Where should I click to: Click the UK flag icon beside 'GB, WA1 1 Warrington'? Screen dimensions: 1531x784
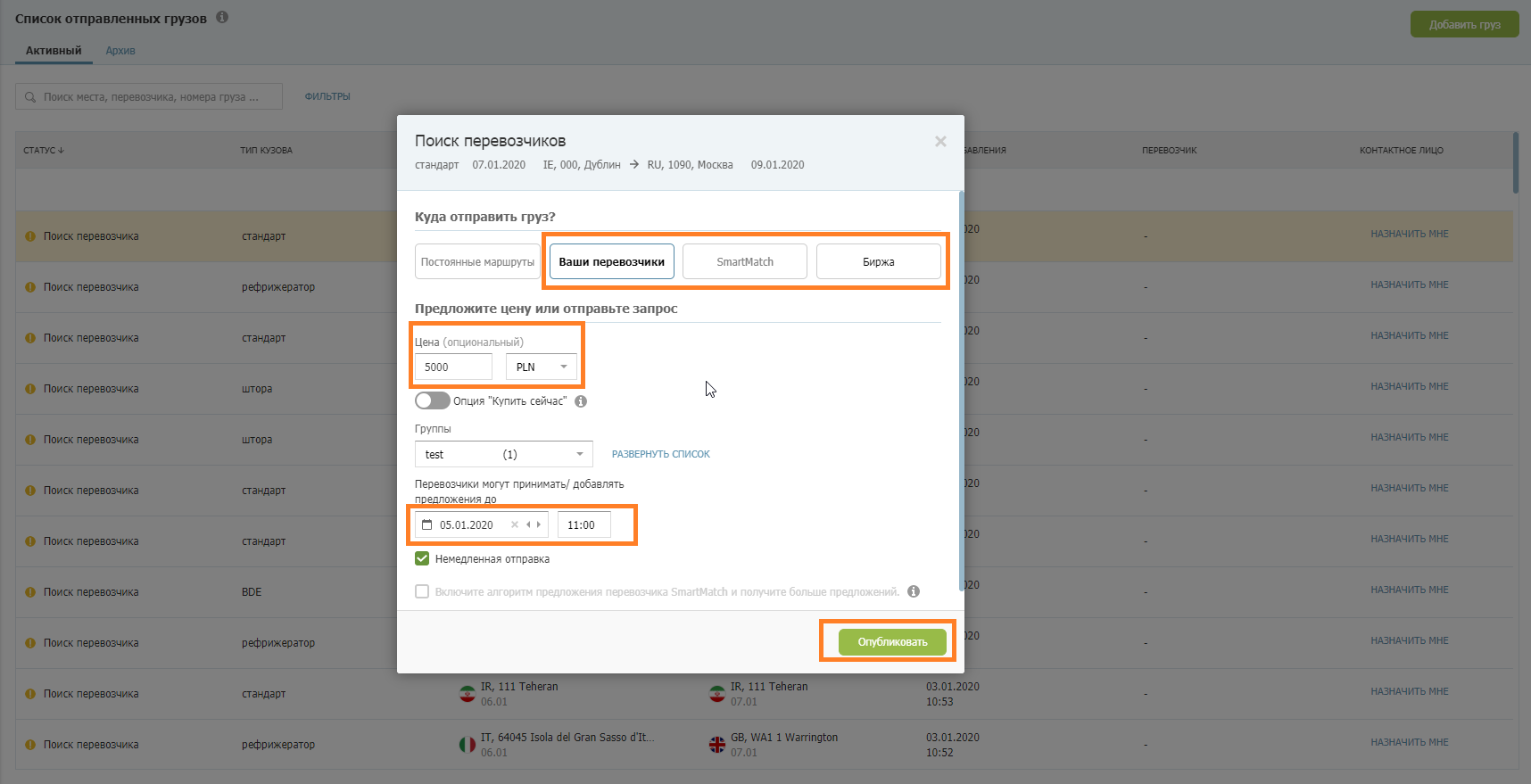[717, 745]
